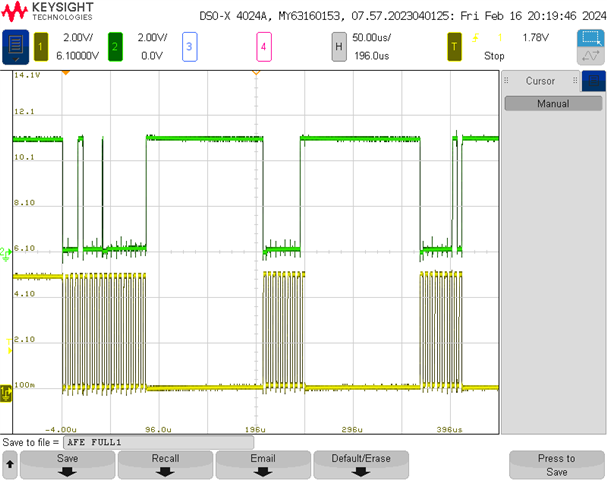Screen dimensions: 607x480
Task: Click the channel 2 scale 2.00V/ value
Action: pos(152,38)
